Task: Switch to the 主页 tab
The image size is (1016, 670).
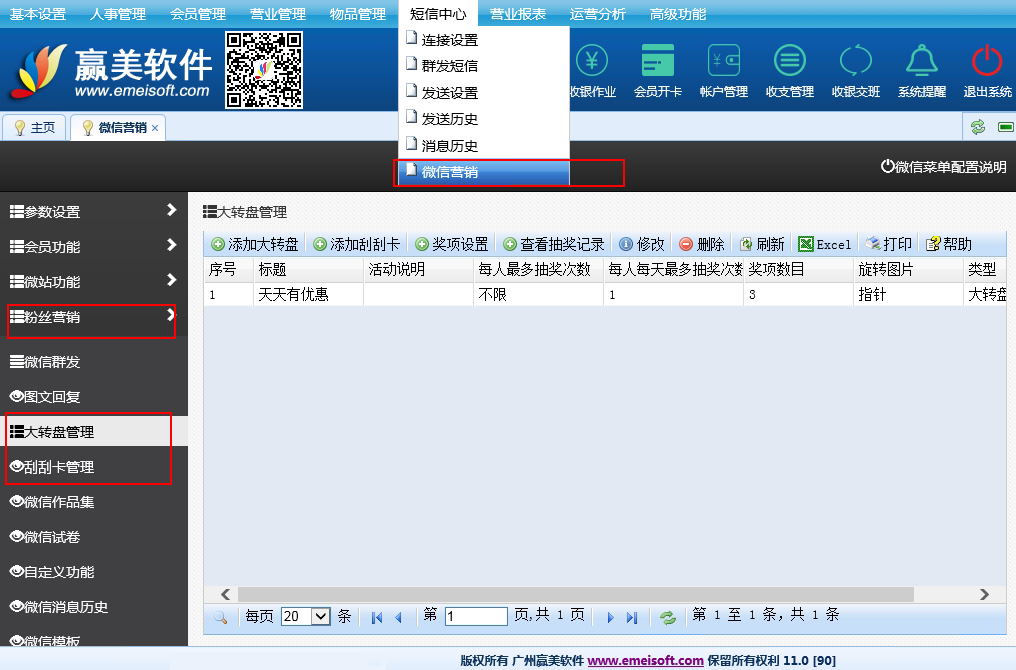Action: coord(34,128)
